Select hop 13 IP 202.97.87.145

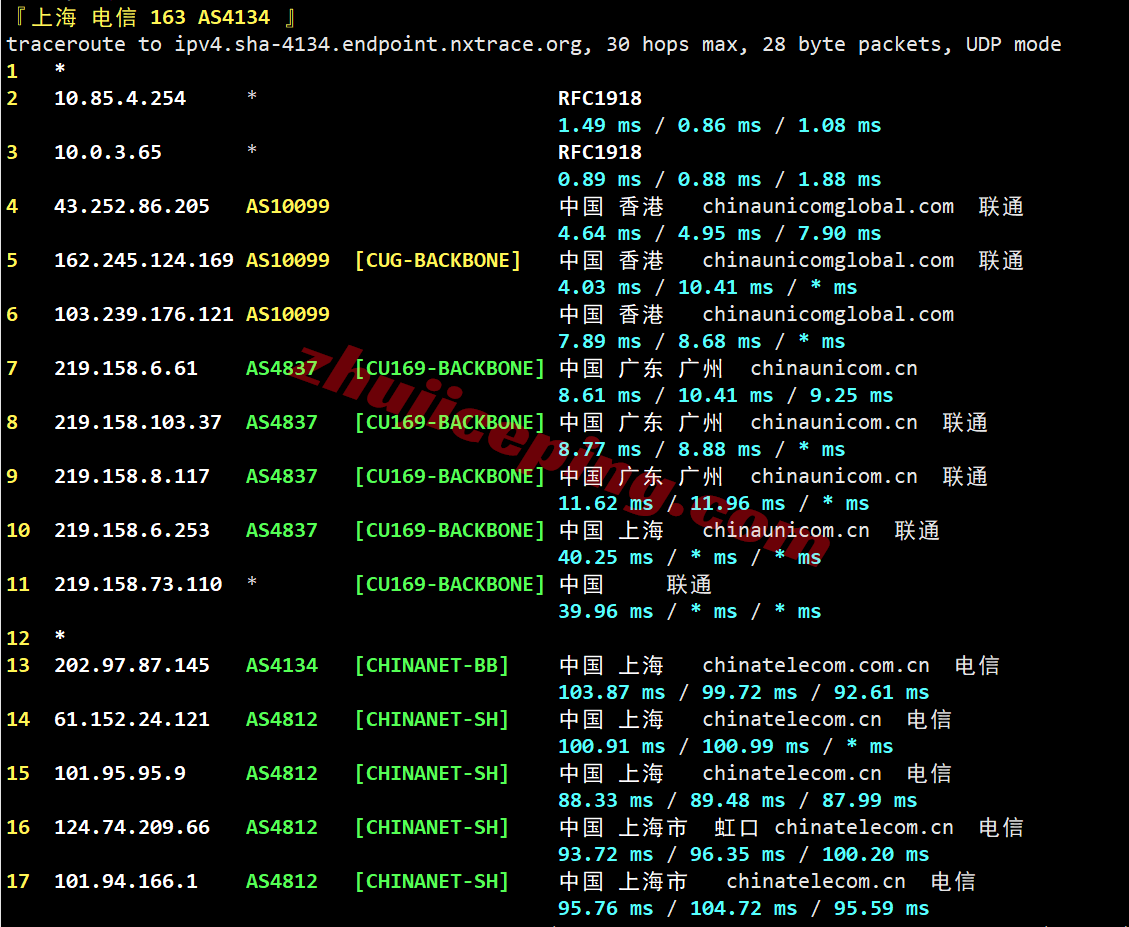132,666
